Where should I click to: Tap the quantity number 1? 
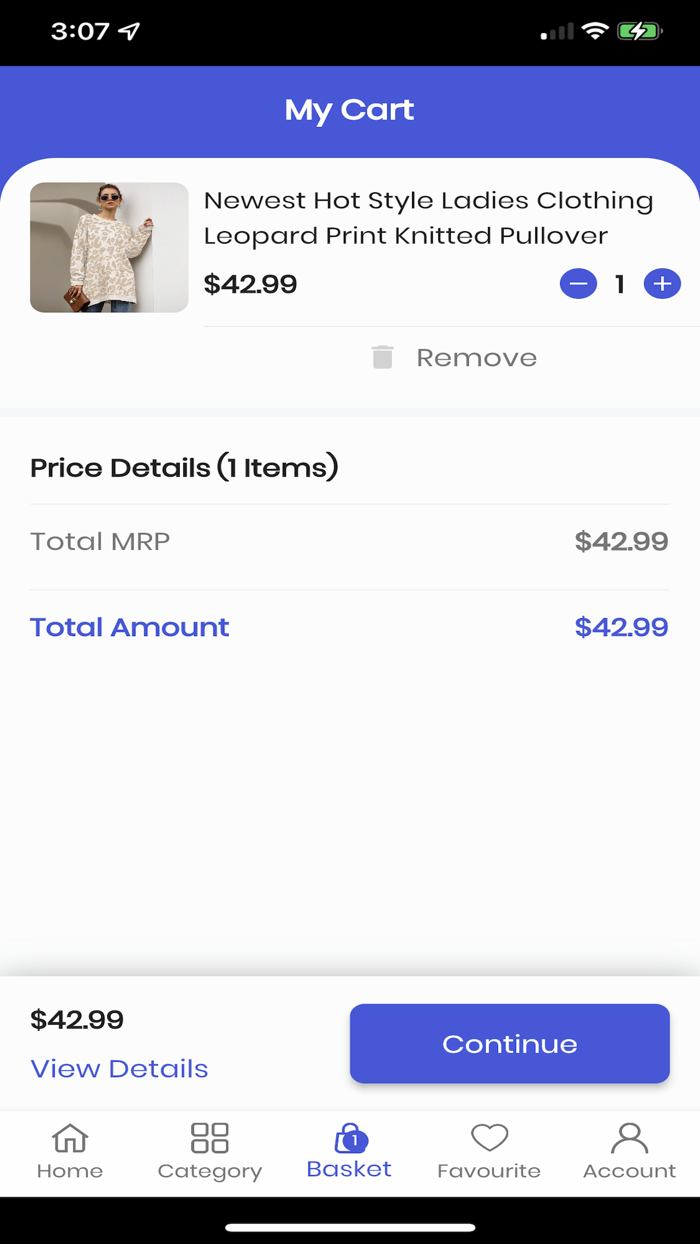click(x=620, y=285)
